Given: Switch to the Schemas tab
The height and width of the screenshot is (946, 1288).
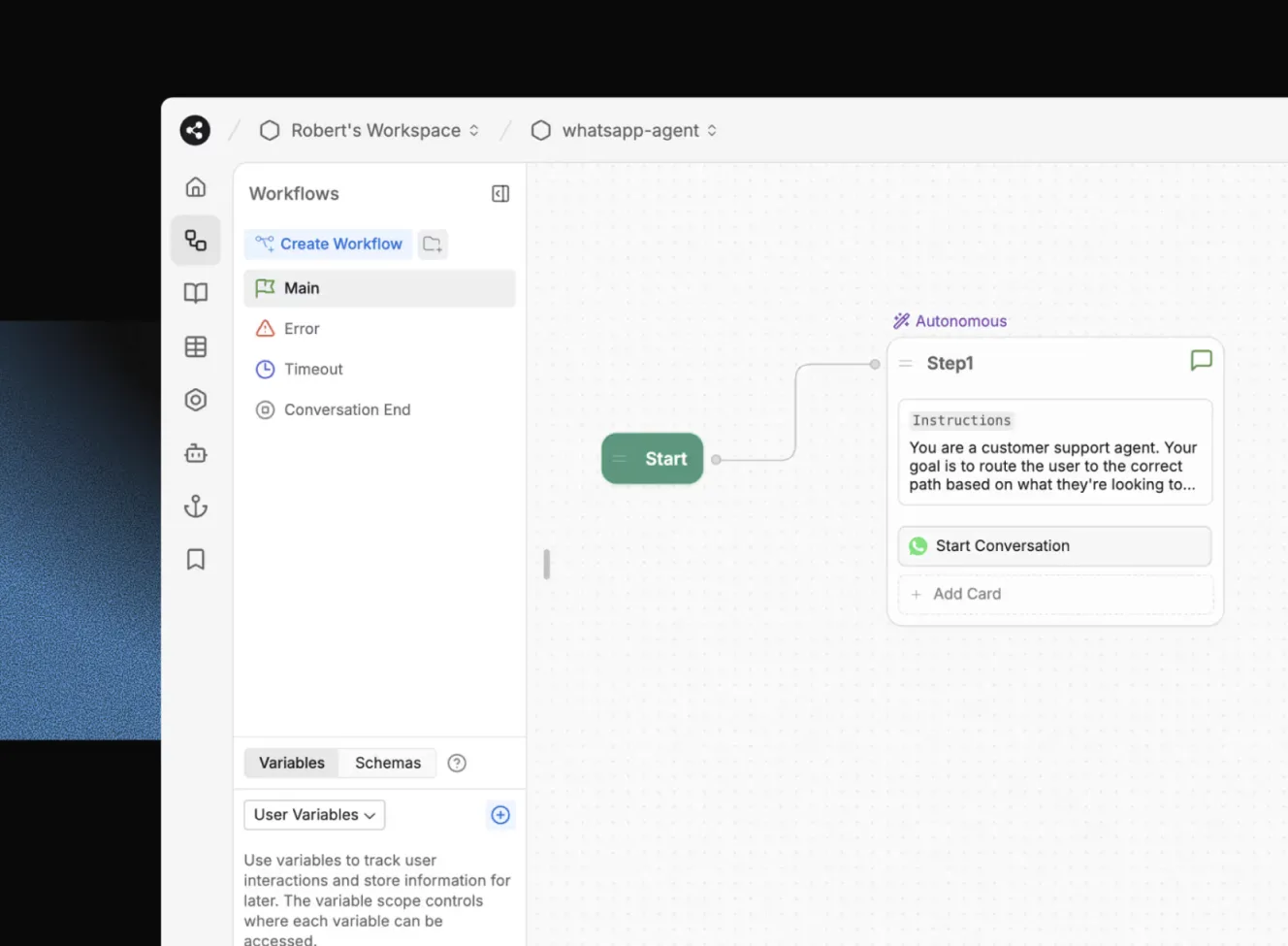Looking at the screenshot, I should click(x=388, y=764).
